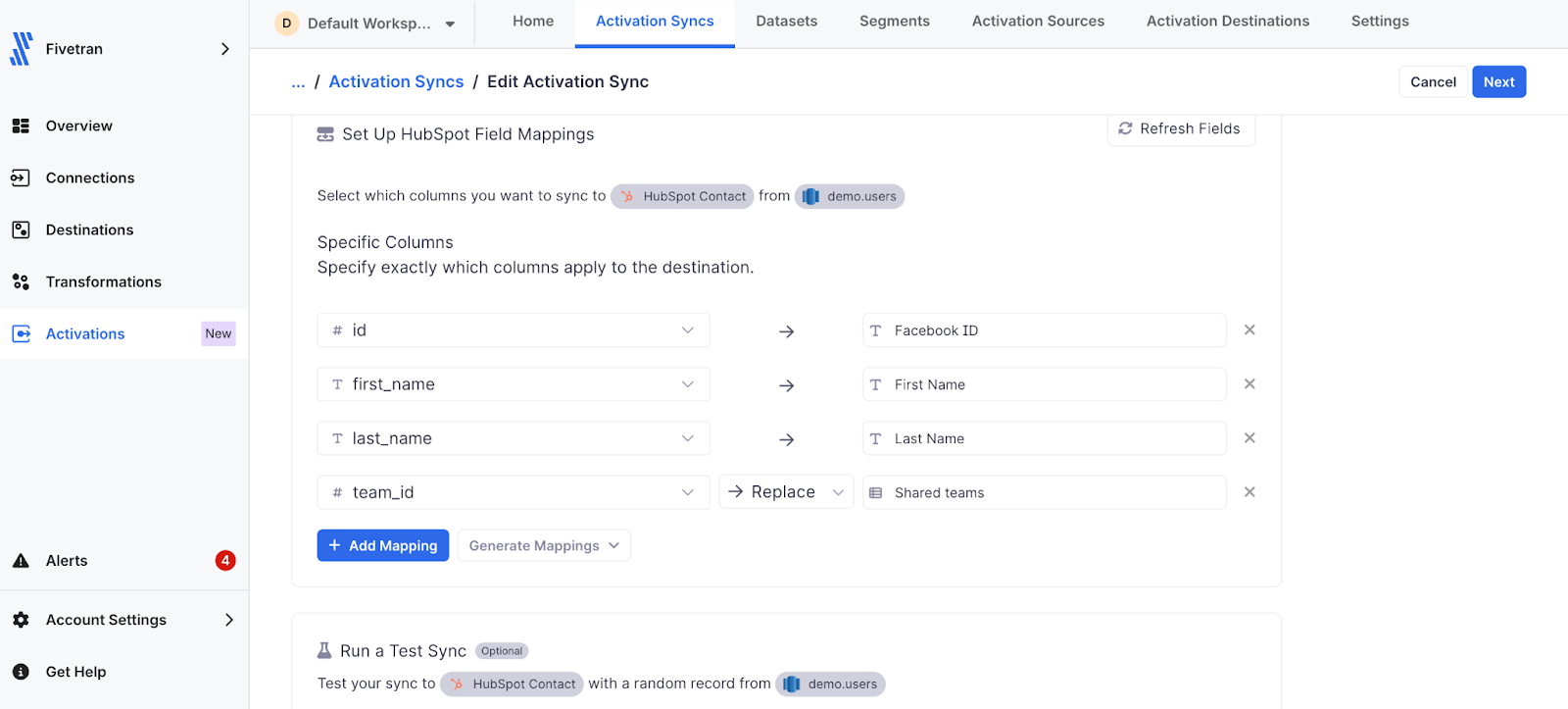Switch to the Home tab
Viewport: 1568px width, 709px height.
pos(533,22)
